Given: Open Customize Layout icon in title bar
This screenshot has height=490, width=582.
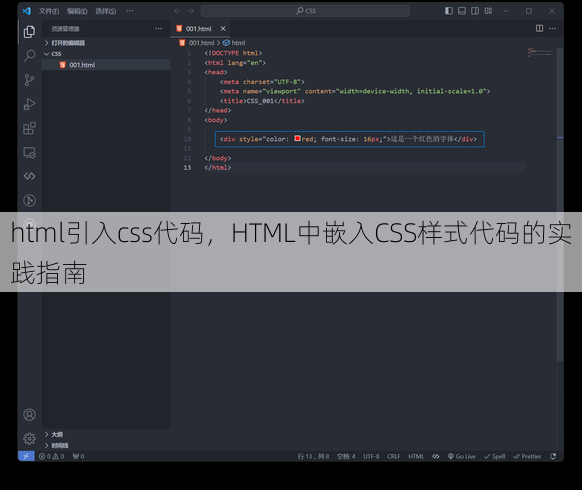Looking at the screenshot, I should 488,11.
